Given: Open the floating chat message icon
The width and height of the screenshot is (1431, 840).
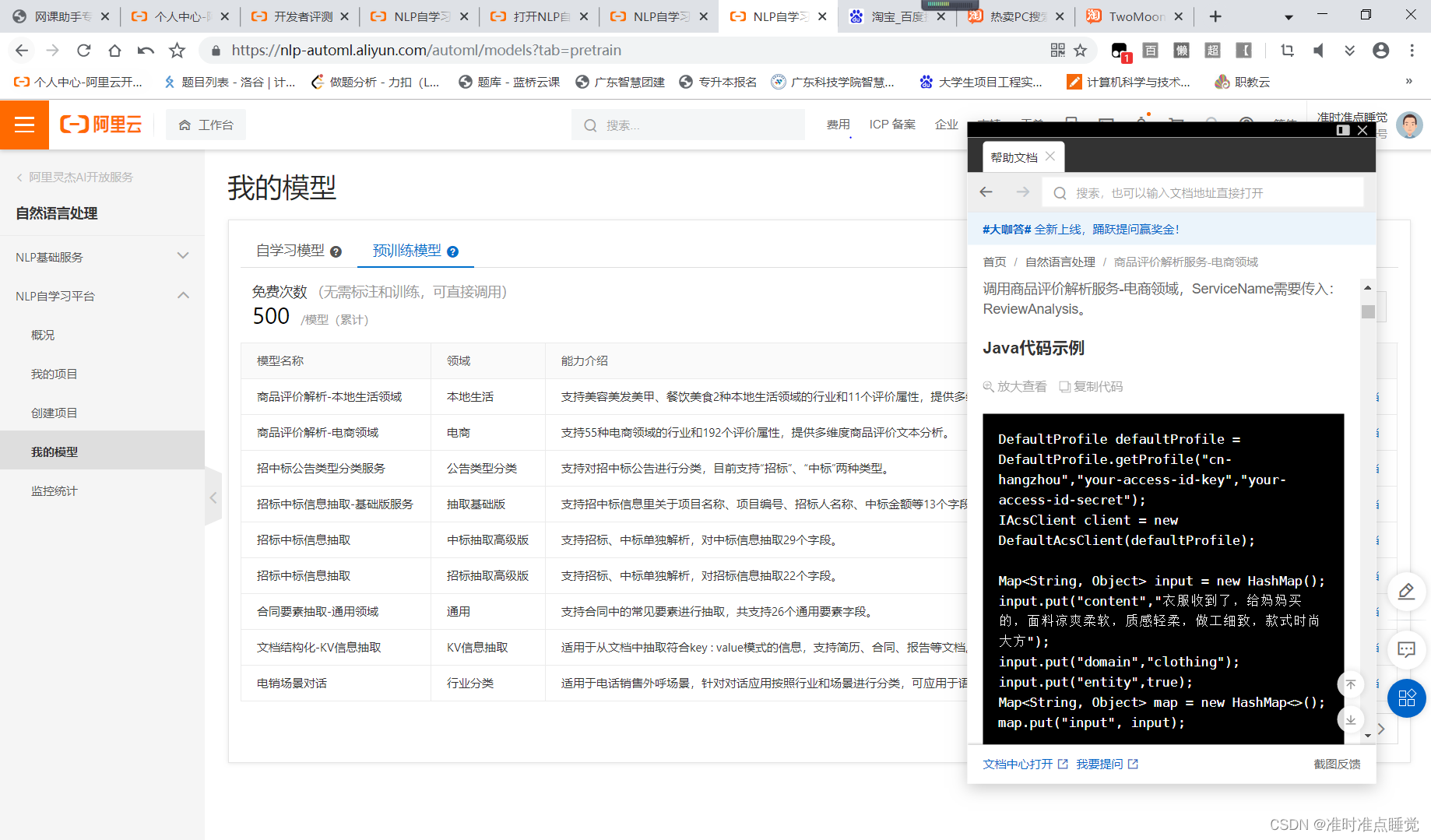Looking at the screenshot, I should [1406, 650].
